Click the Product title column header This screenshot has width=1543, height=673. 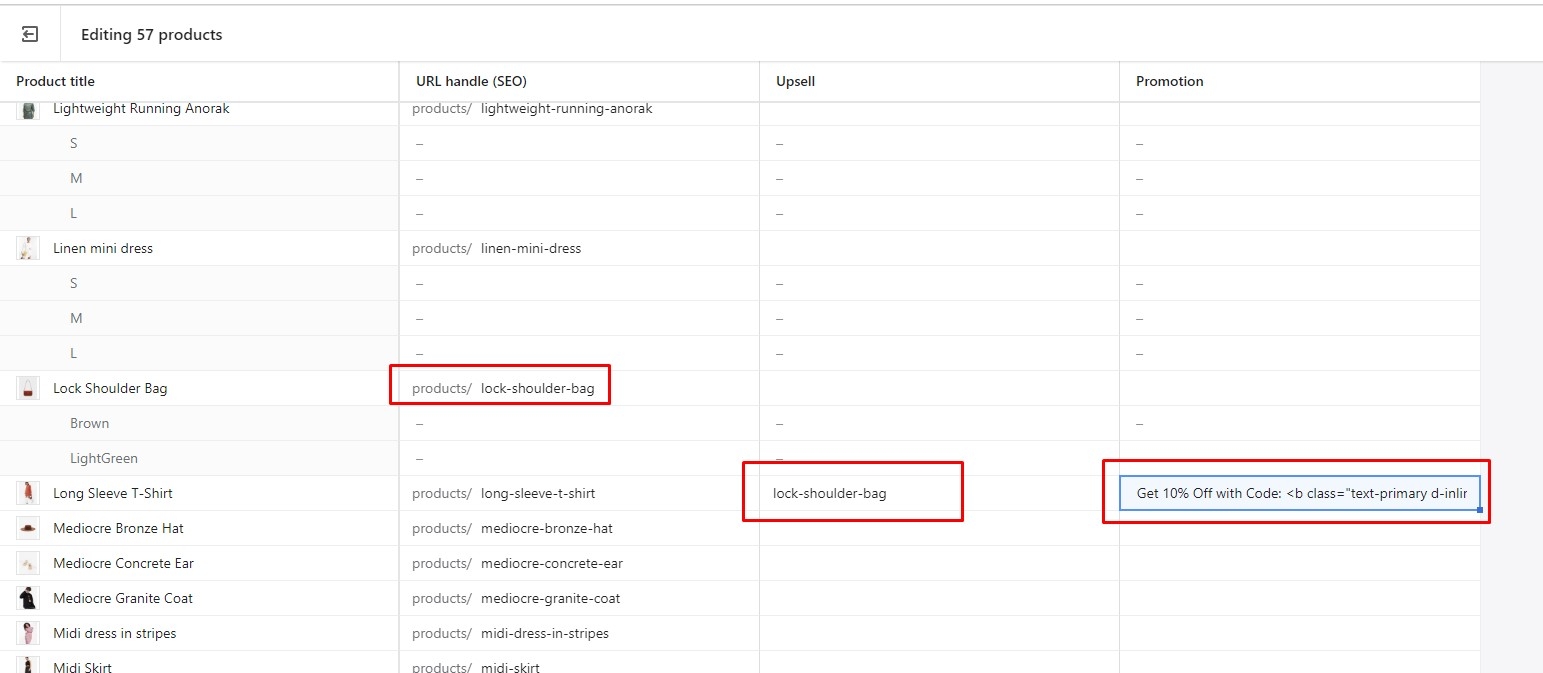[56, 81]
